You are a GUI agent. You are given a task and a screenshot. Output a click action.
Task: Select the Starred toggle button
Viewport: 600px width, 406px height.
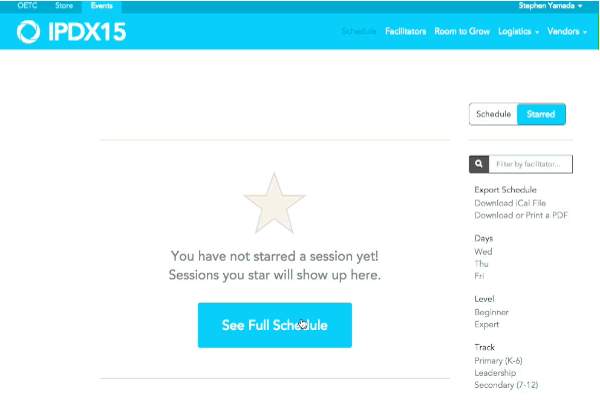point(541,114)
